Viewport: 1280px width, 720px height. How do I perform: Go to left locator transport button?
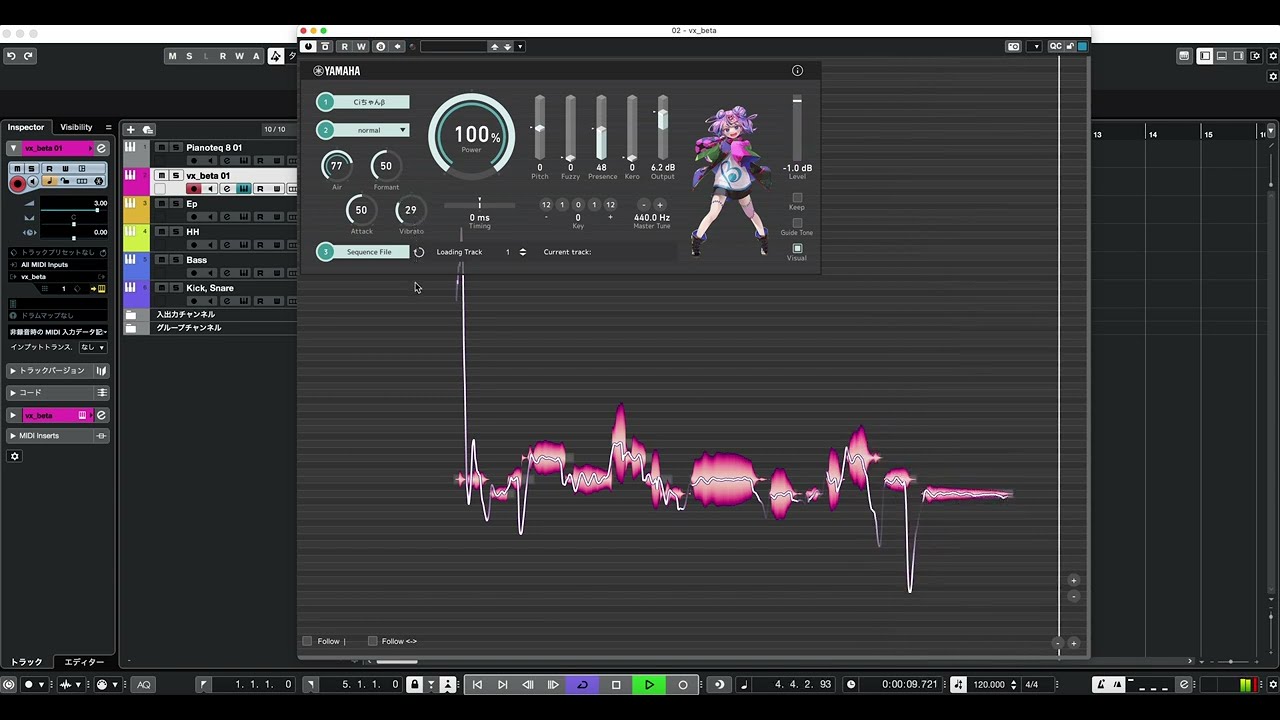point(477,685)
